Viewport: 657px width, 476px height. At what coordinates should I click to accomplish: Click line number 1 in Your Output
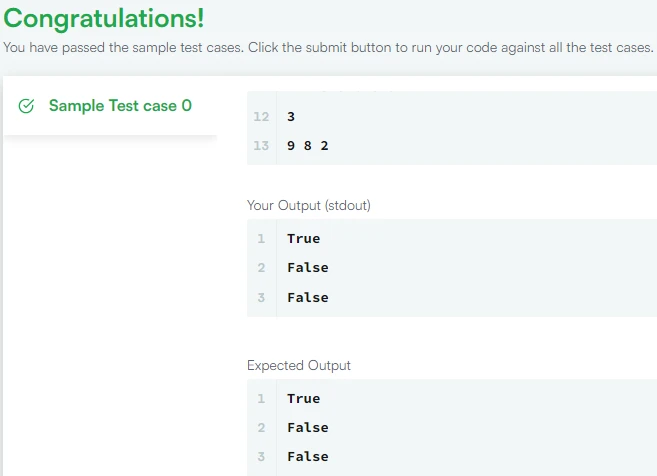pyautogui.click(x=261, y=238)
